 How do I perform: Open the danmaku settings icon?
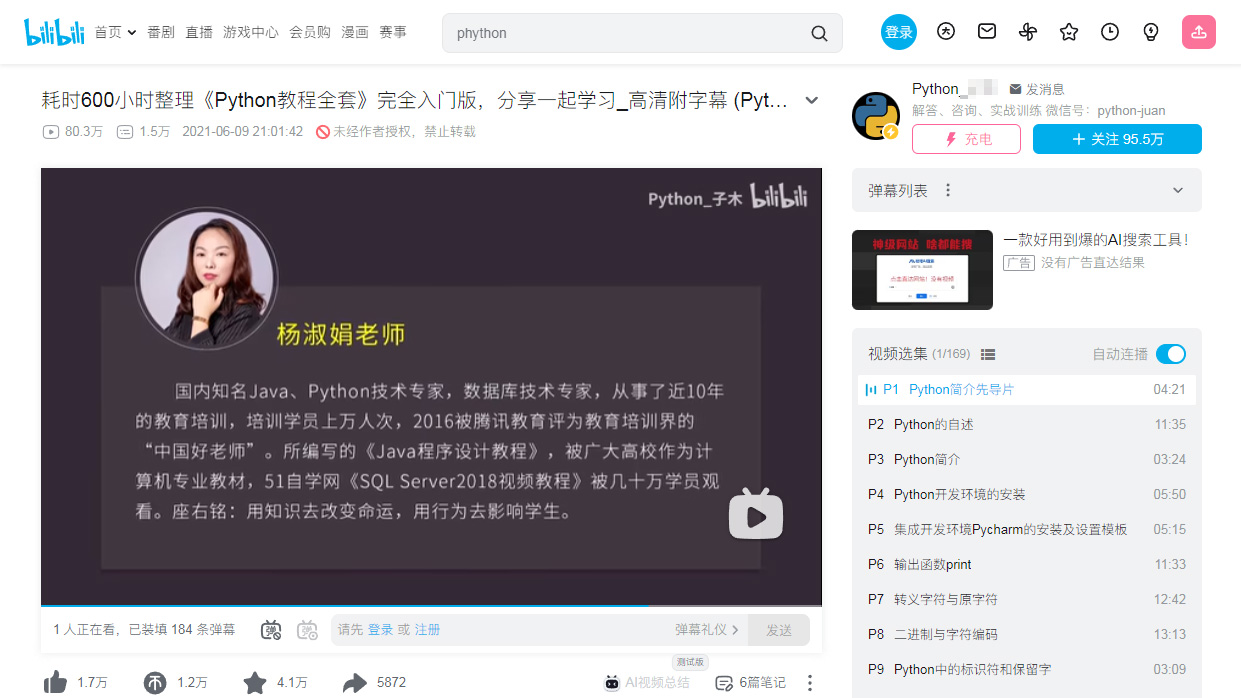pos(307,630)
